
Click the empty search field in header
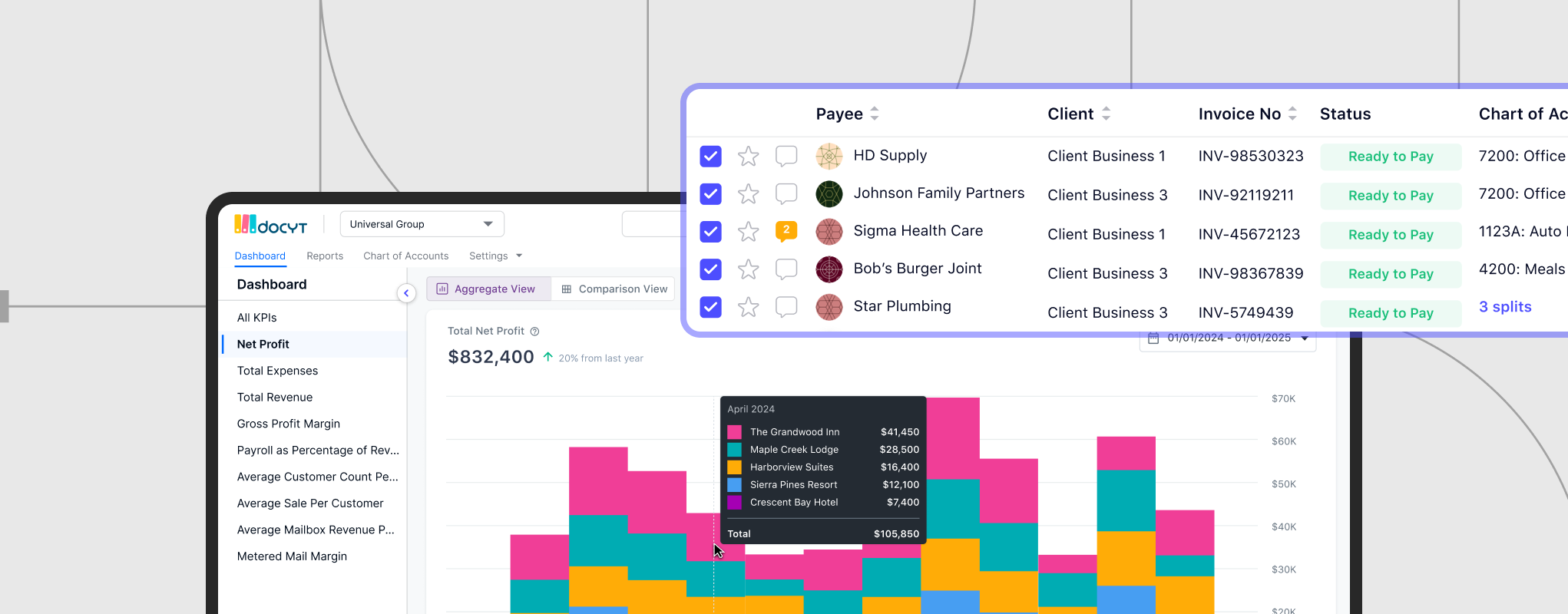(653, 224)
